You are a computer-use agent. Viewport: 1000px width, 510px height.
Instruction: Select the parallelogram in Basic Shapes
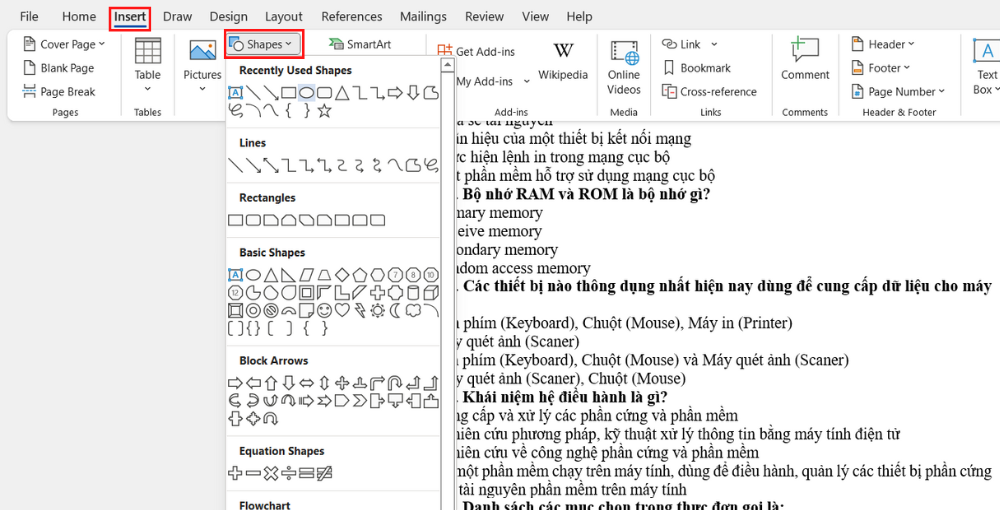pyautogui.click(x=307, y=275)
